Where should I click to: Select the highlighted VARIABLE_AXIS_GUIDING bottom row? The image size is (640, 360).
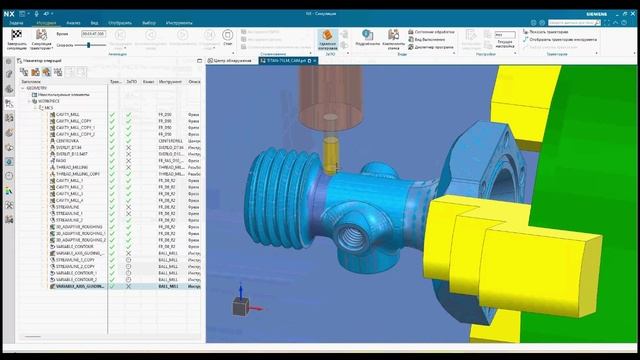pyautogui.click(x=109, y=286)
